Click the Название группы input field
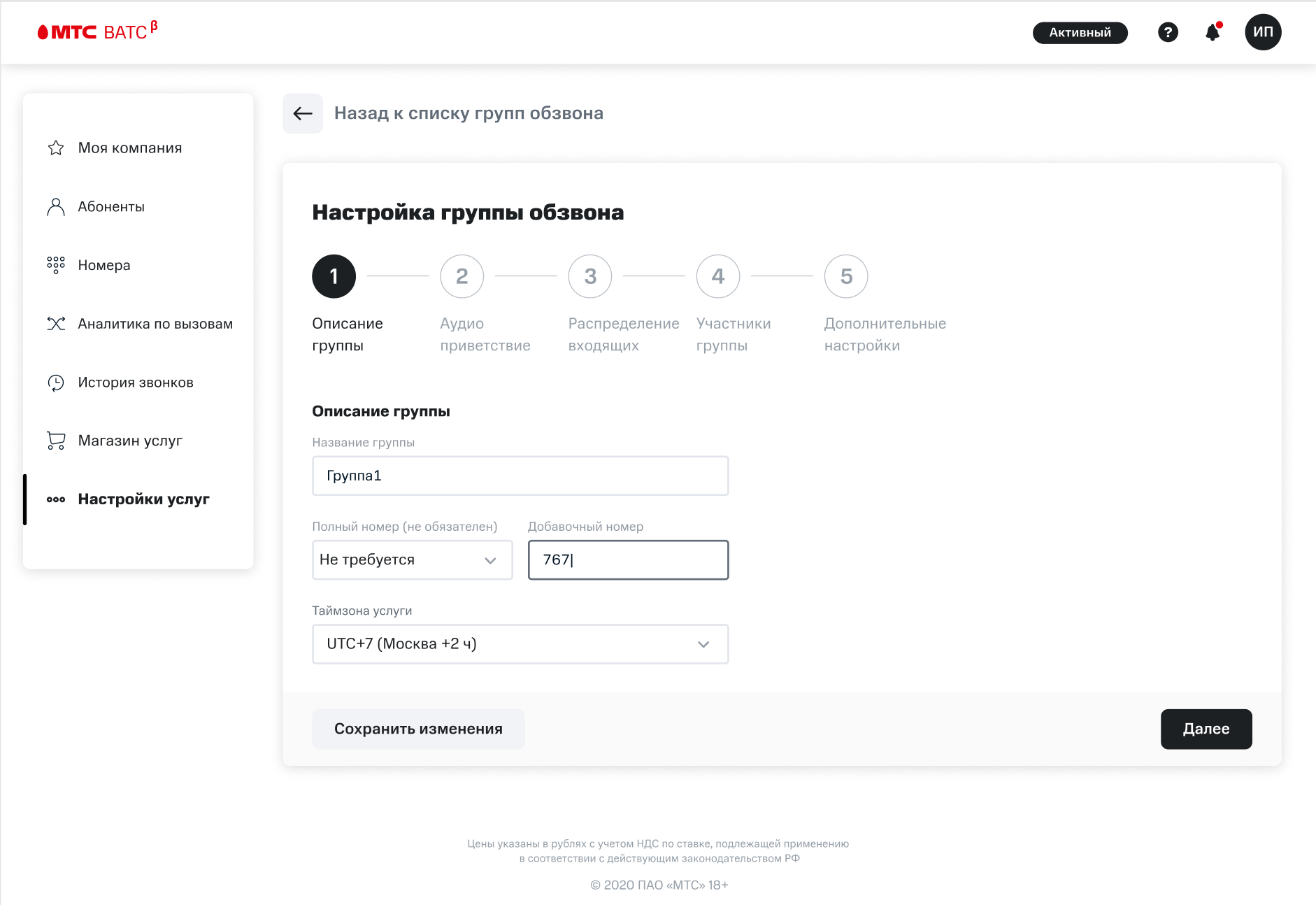Image resolution: width=1316 pixels, height=905 pixels. [520, 476]
